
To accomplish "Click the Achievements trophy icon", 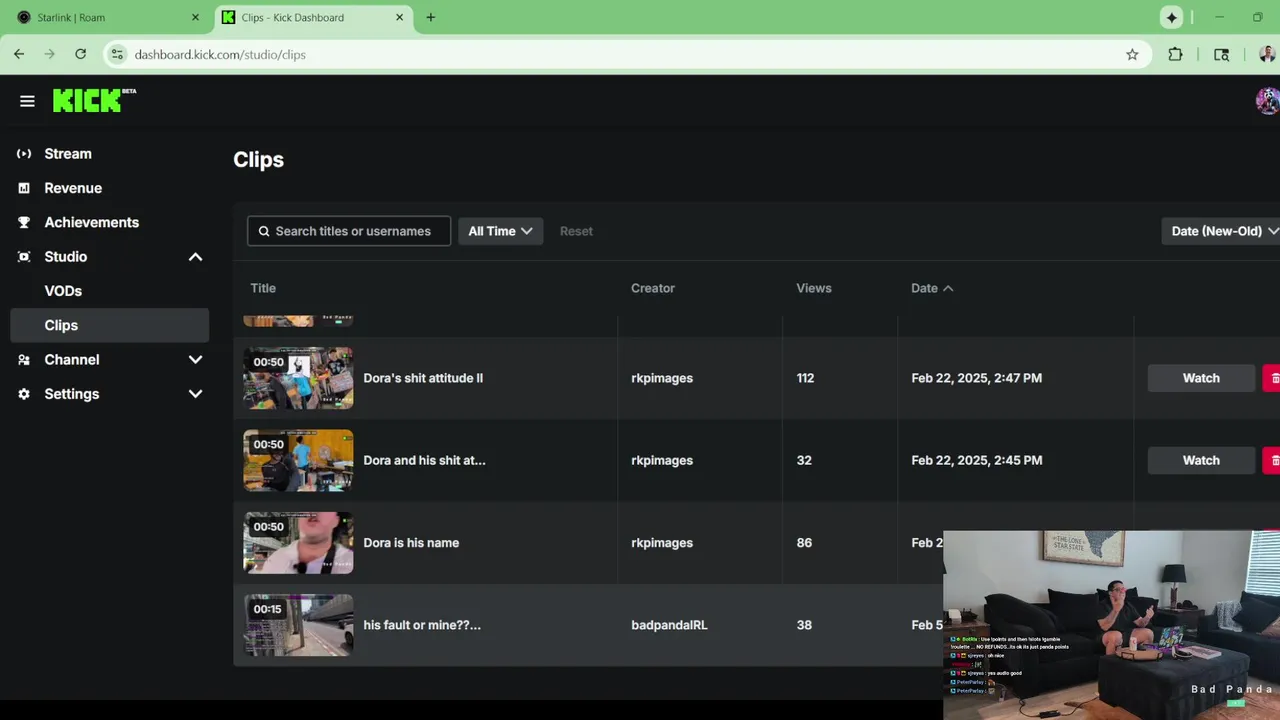I will click(24, 222).
